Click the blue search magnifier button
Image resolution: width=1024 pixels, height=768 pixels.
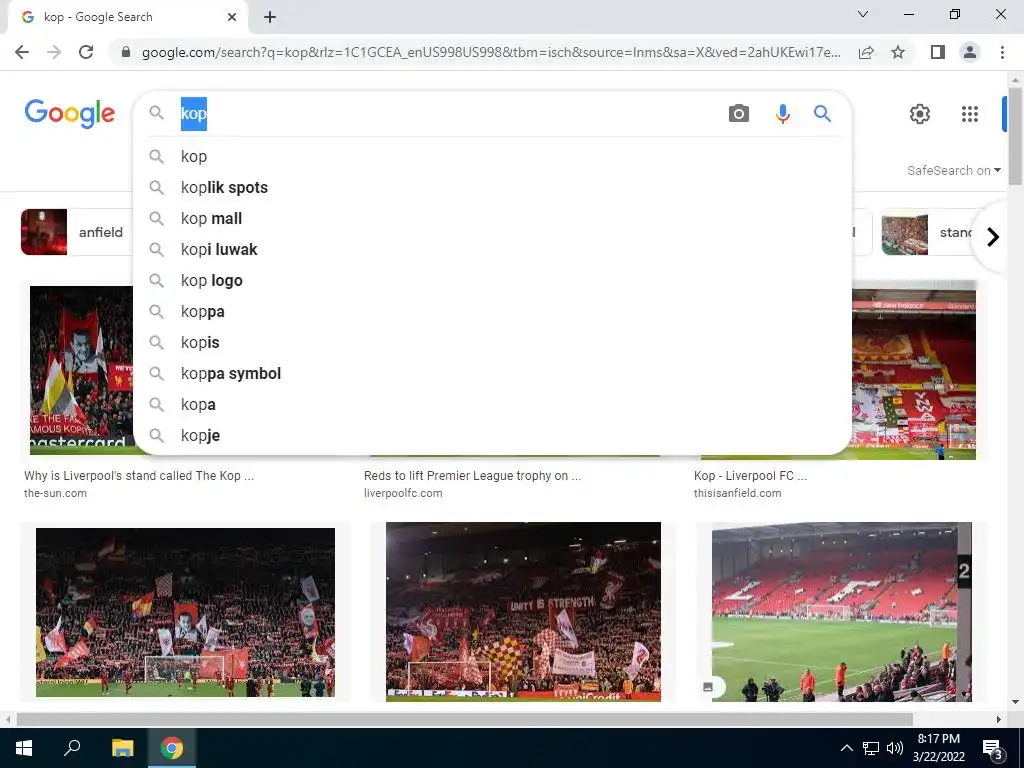[x=822, y=114]
